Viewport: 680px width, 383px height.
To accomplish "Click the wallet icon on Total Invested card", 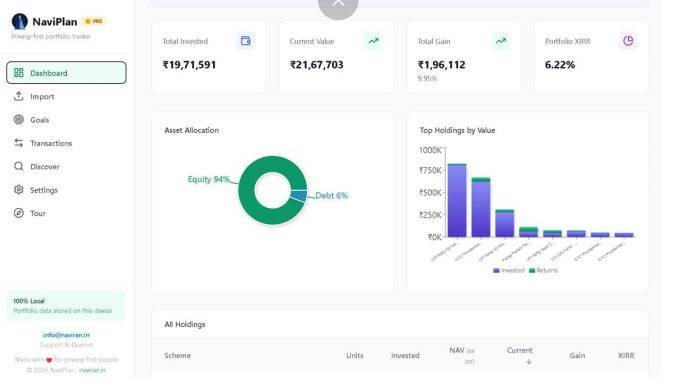I will pyautogui.click(x=245, y=41).
